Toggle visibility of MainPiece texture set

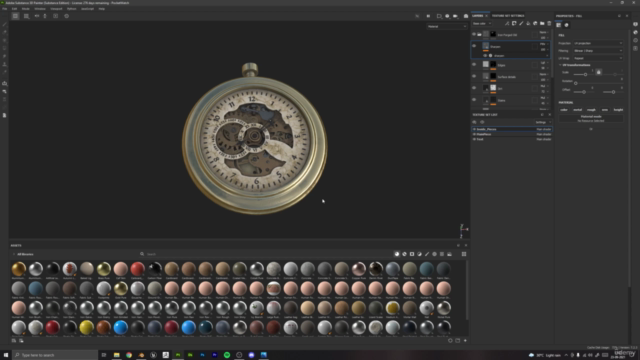pos(474,134)
